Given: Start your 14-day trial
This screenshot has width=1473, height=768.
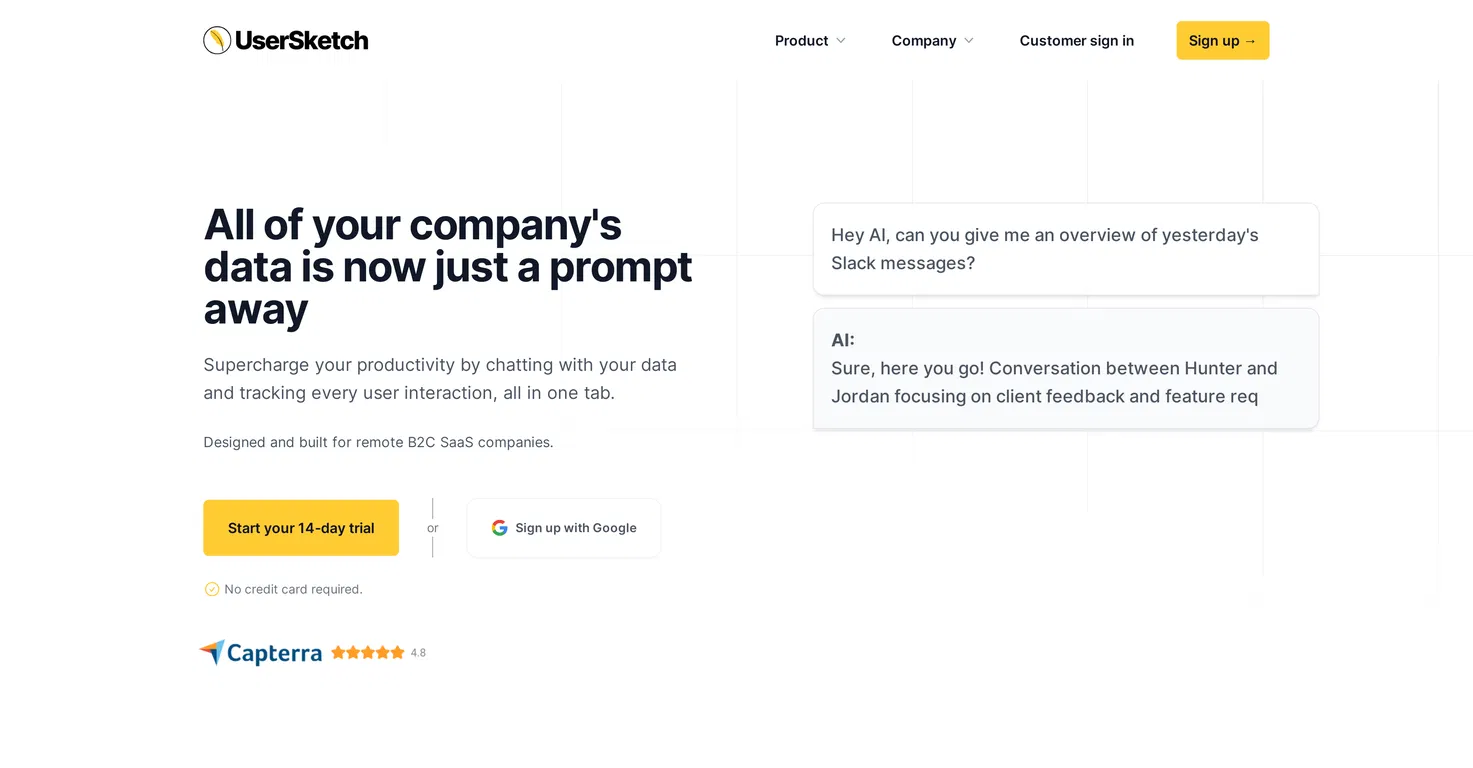Looking at the screenshot, I should 301,528.
